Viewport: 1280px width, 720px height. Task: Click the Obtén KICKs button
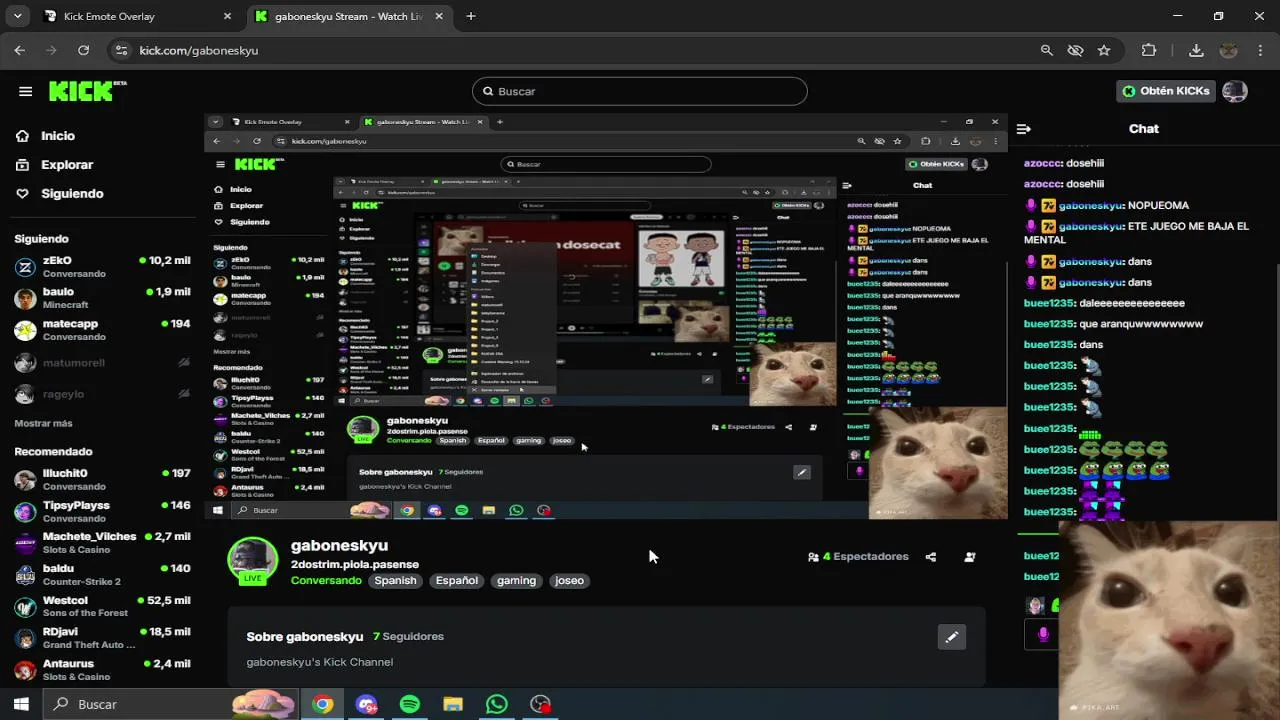1166,91
